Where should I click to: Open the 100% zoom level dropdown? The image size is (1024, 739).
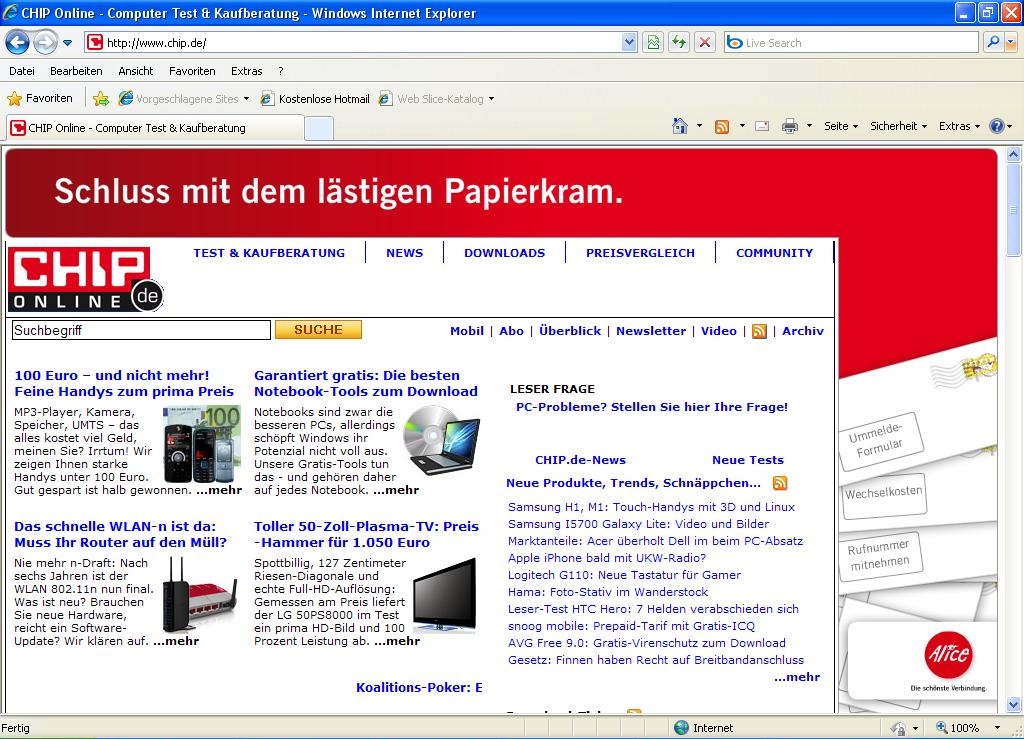click(x=997, y=728)
